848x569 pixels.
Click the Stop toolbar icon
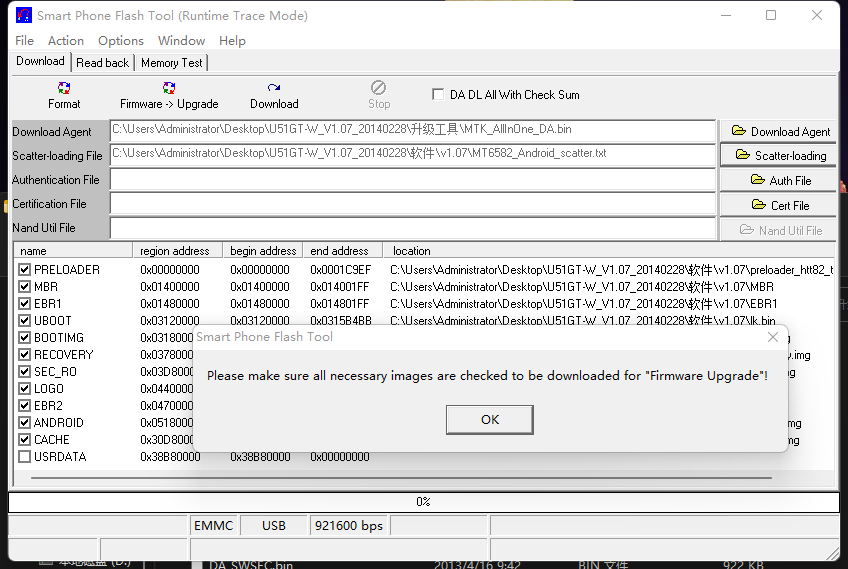coord(379,88)
